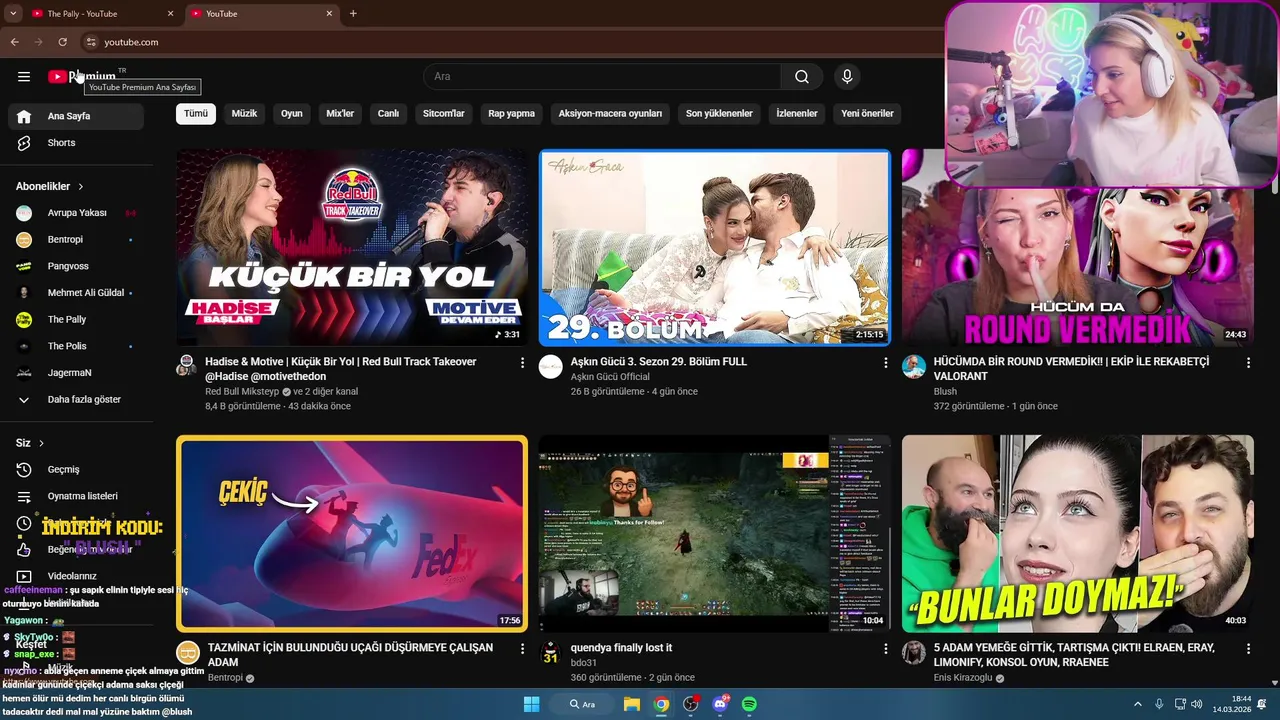Click the YouTube Premium logo

tap(82, 76)
